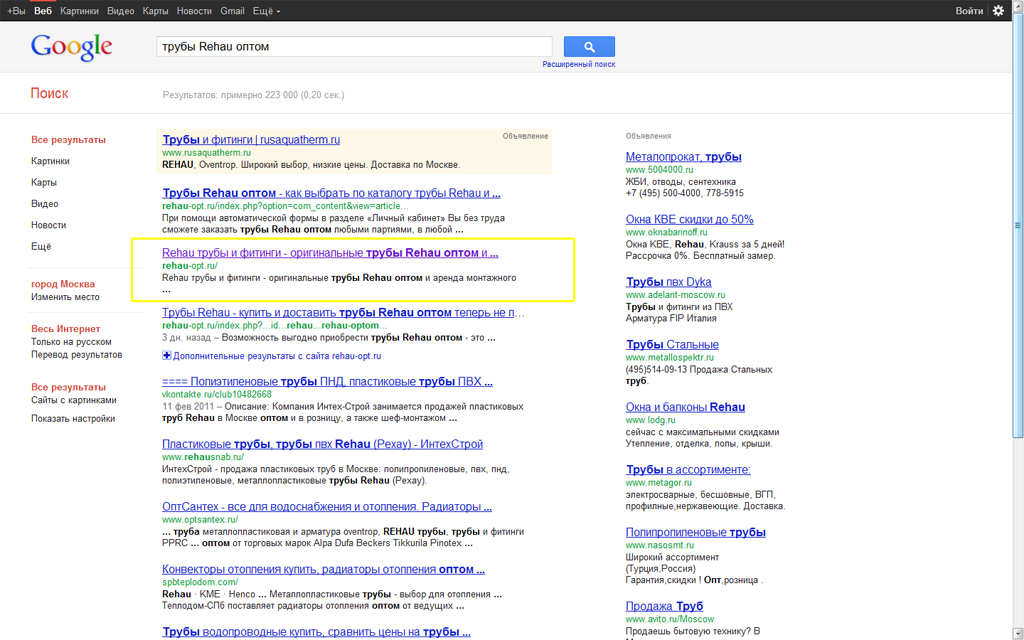Click www.metallospektr.ru ad URL text

pyautogui.click(x=669, y=357)
